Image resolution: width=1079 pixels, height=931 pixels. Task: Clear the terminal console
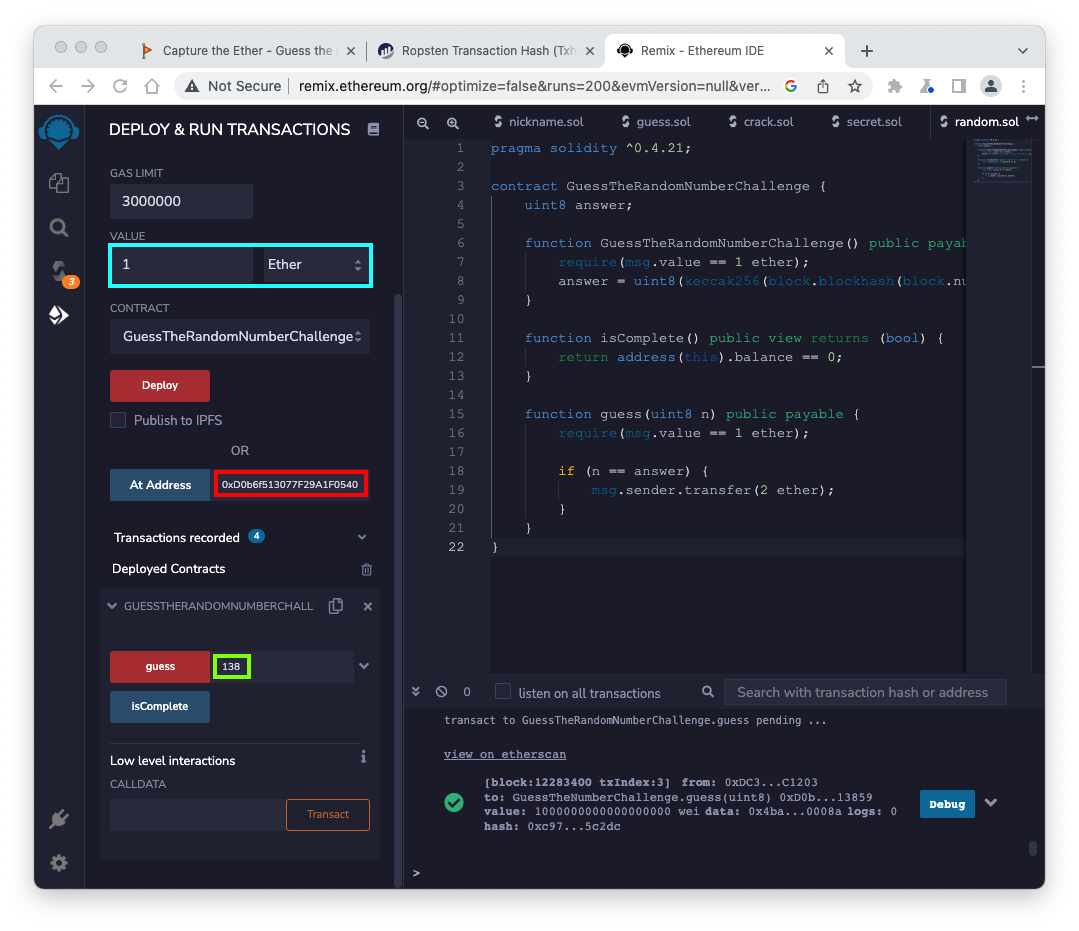(x=441, y=692)
